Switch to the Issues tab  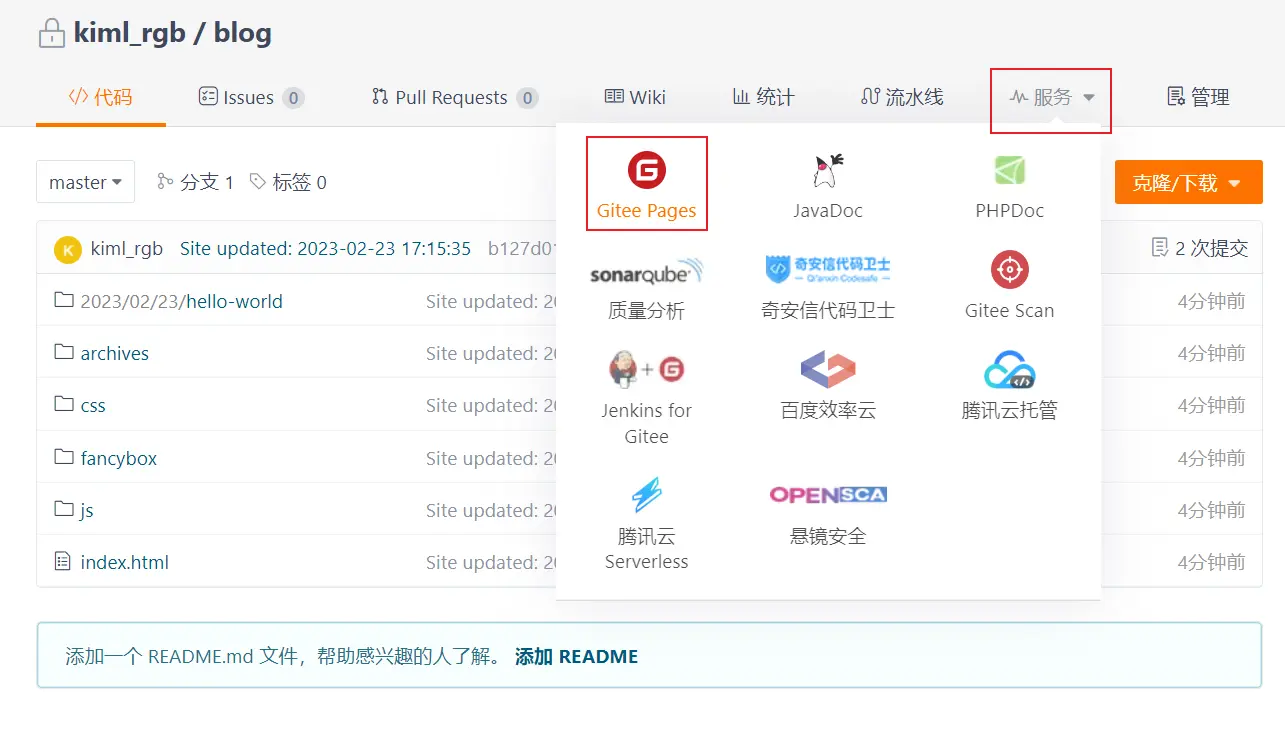point(250,98)
